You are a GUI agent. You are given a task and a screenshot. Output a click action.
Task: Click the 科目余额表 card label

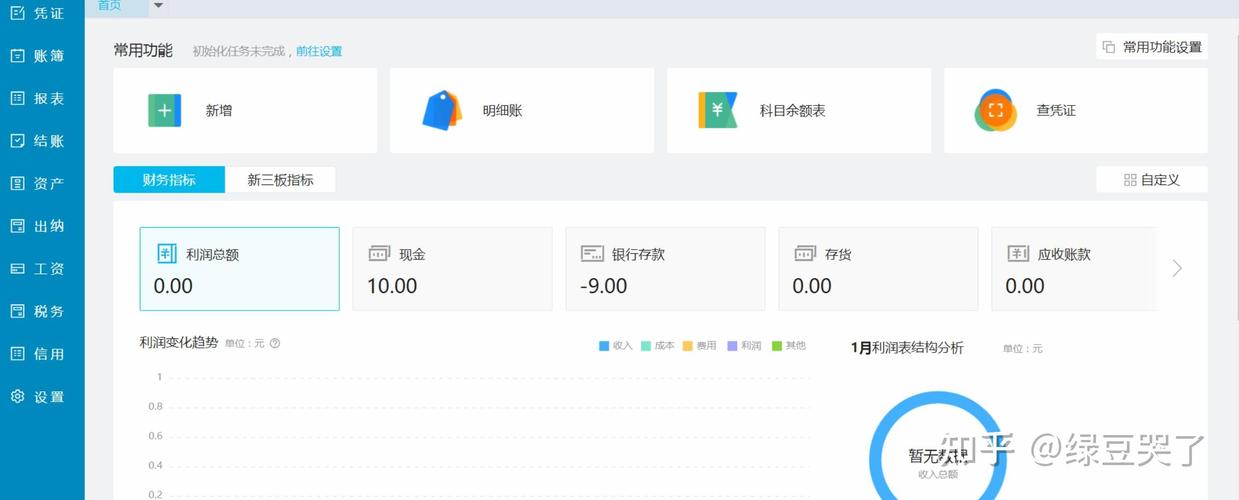click(792, 111)
